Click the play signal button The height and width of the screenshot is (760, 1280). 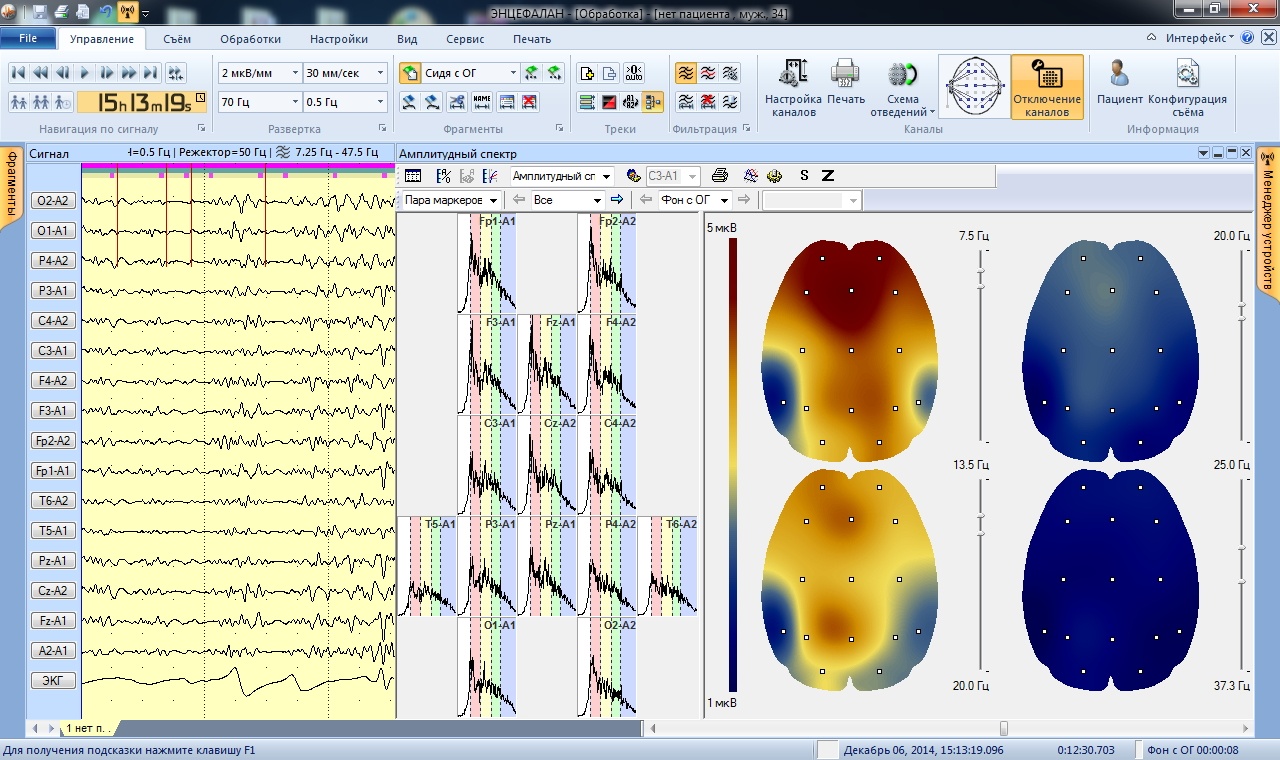(85, 73)
